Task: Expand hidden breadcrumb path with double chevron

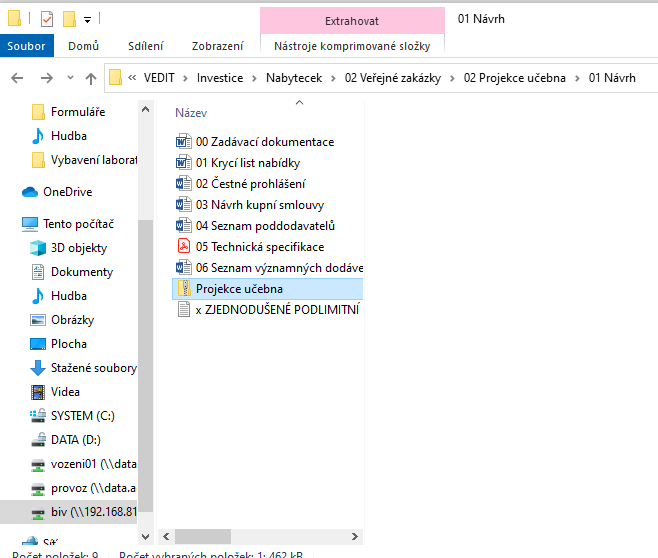Action: (x=132, y=78)
